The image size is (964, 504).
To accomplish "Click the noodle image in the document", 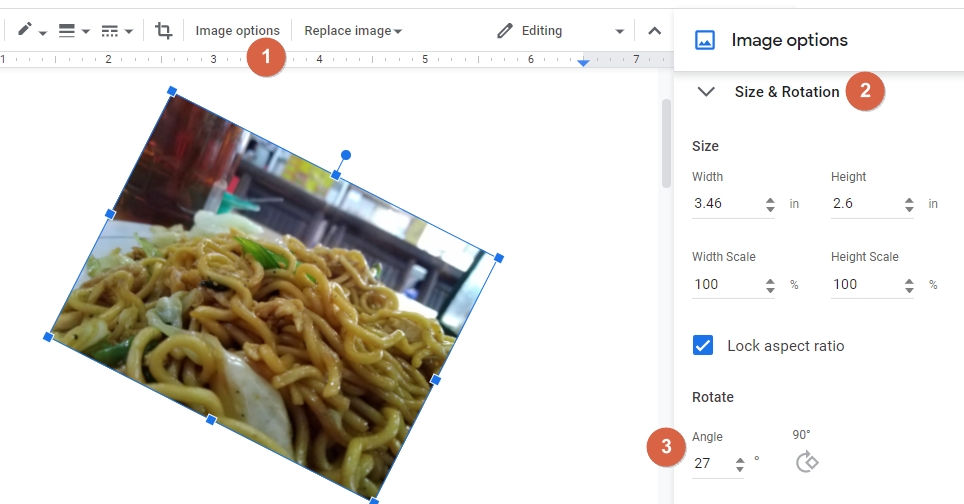I will coord(274,296).
